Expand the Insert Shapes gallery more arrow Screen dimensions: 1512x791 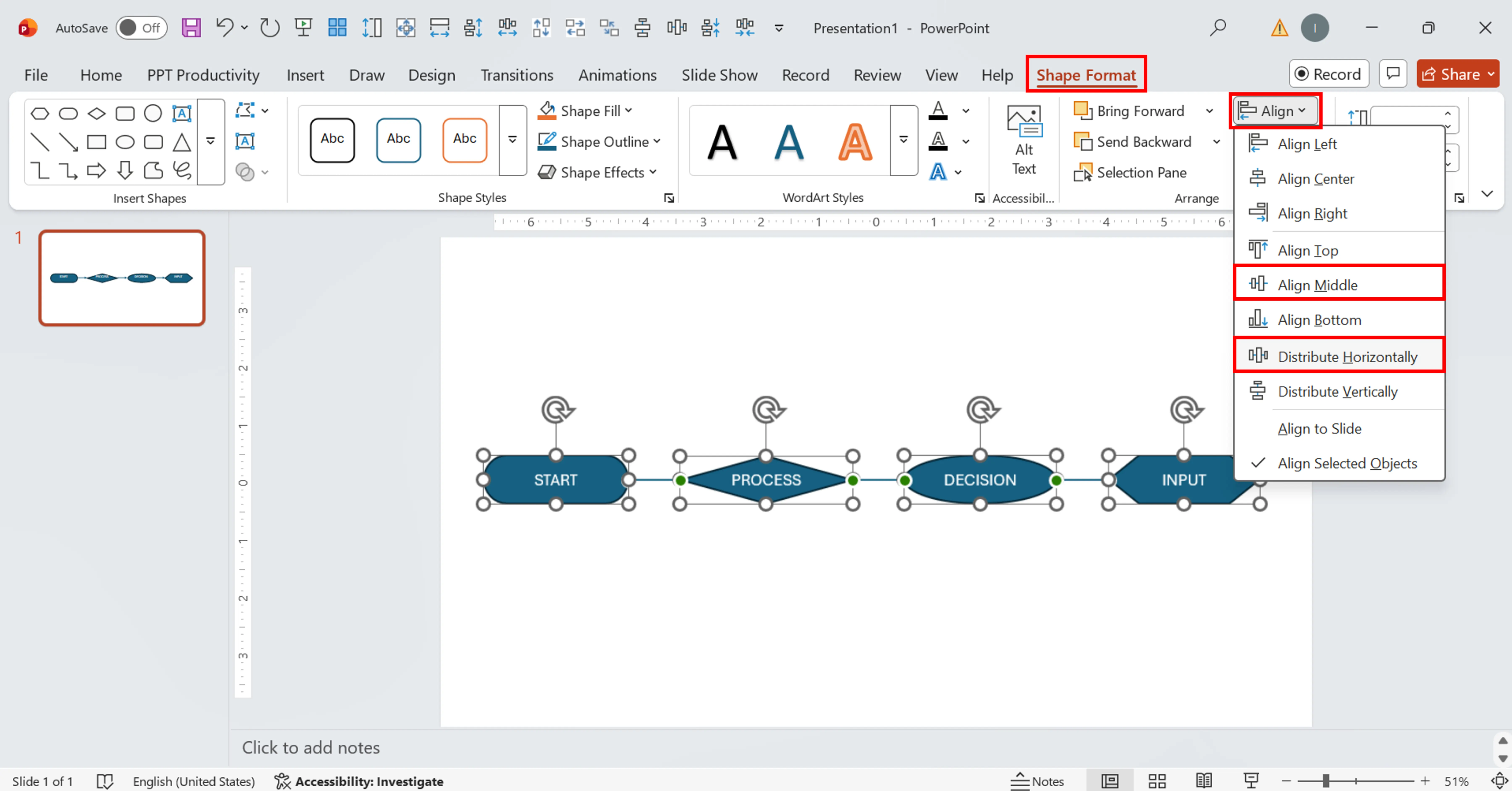211,141
